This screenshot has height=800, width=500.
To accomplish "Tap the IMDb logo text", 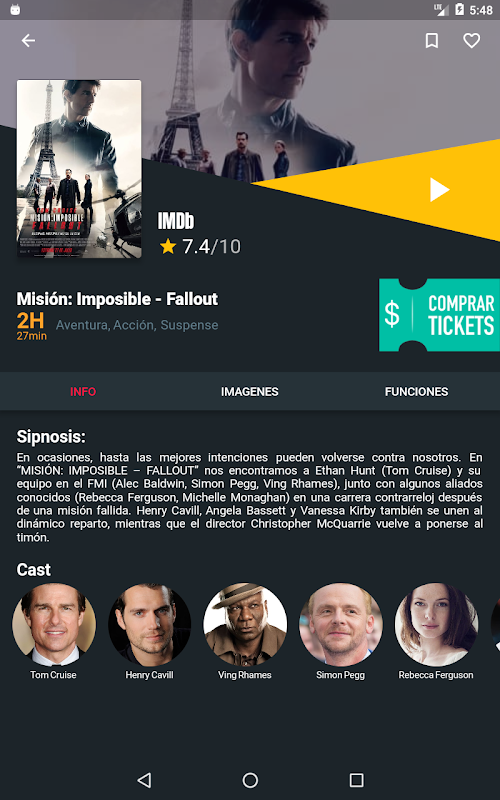I will click(176, 221).
